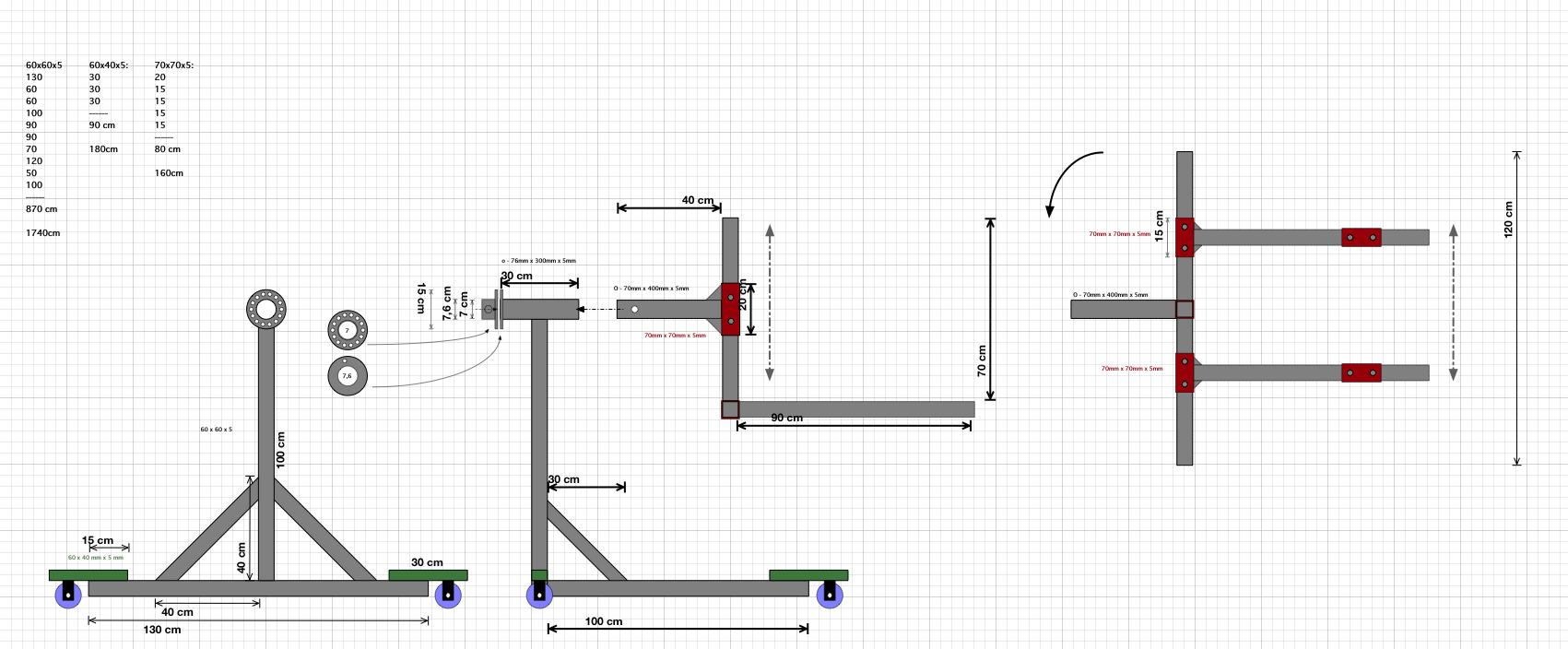The height and width of the screenshot is (649, 1568).
Task: Click the leftmost blue caster wheel
Action: point(67,595)
